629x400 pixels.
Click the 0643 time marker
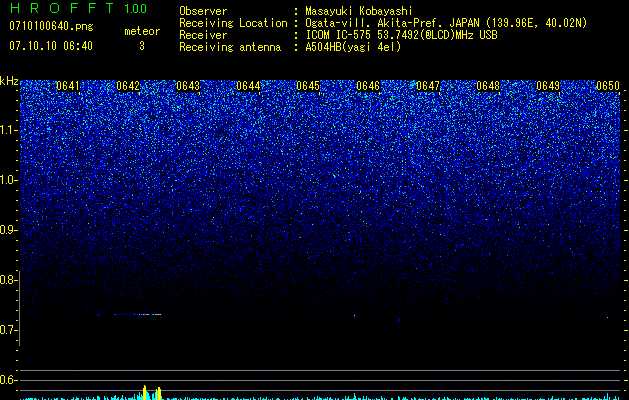coord(188,86)
